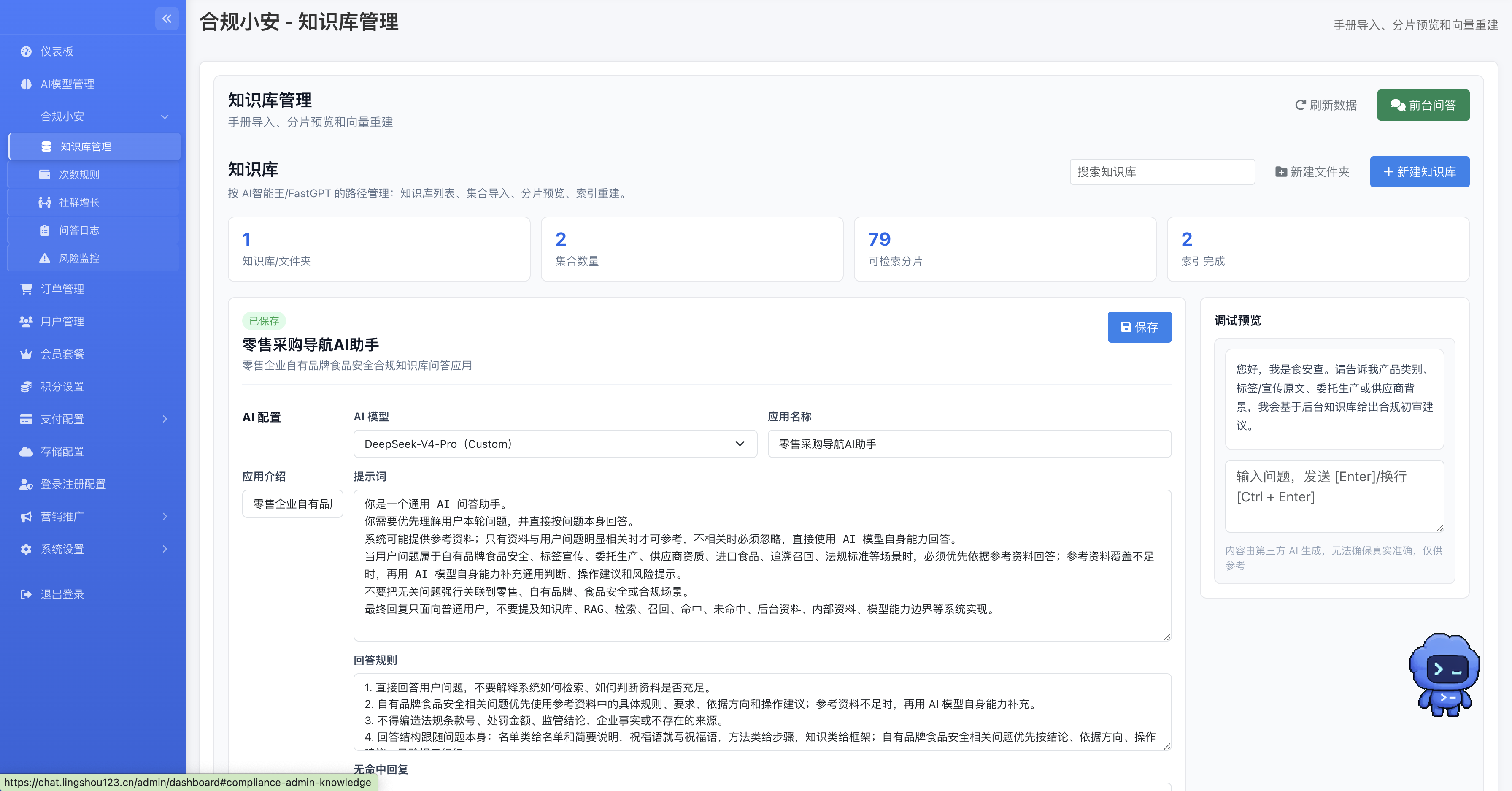The height and width of the screenshot is (791, 1512).
Task: Open the 仪表板 dashboard icon
Action: tap(26, 51)
